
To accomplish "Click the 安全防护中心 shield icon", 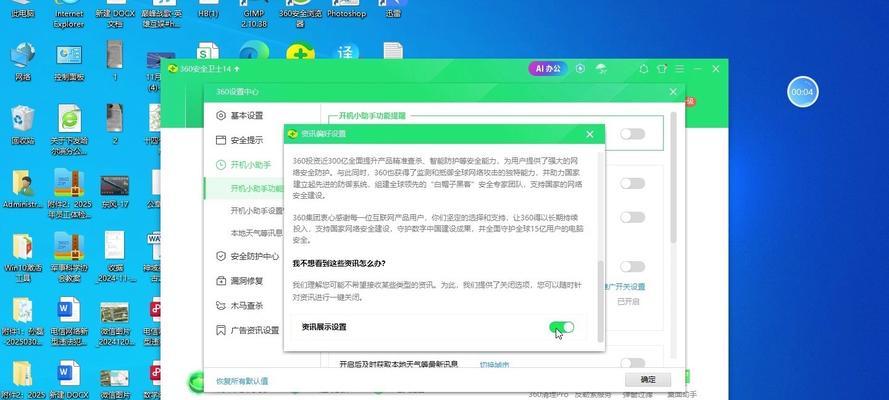I will [x=221, y=256].
